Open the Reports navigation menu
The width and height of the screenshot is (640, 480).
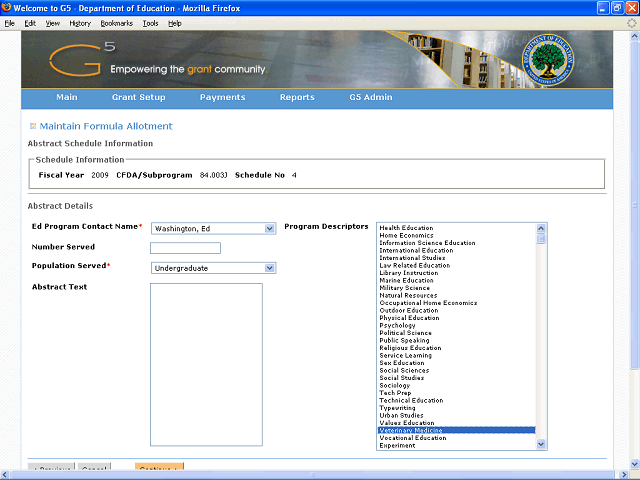[x=297, y=98]
